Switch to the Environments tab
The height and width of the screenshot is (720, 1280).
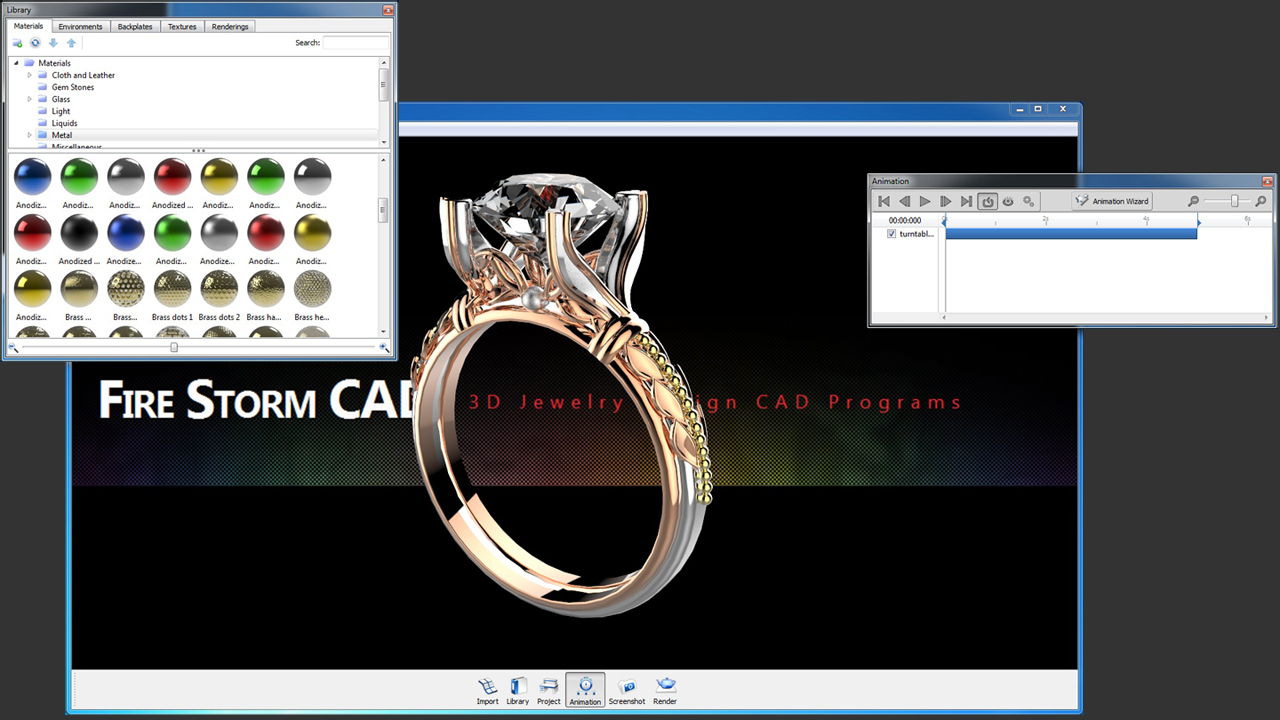[x=80, y=27]
